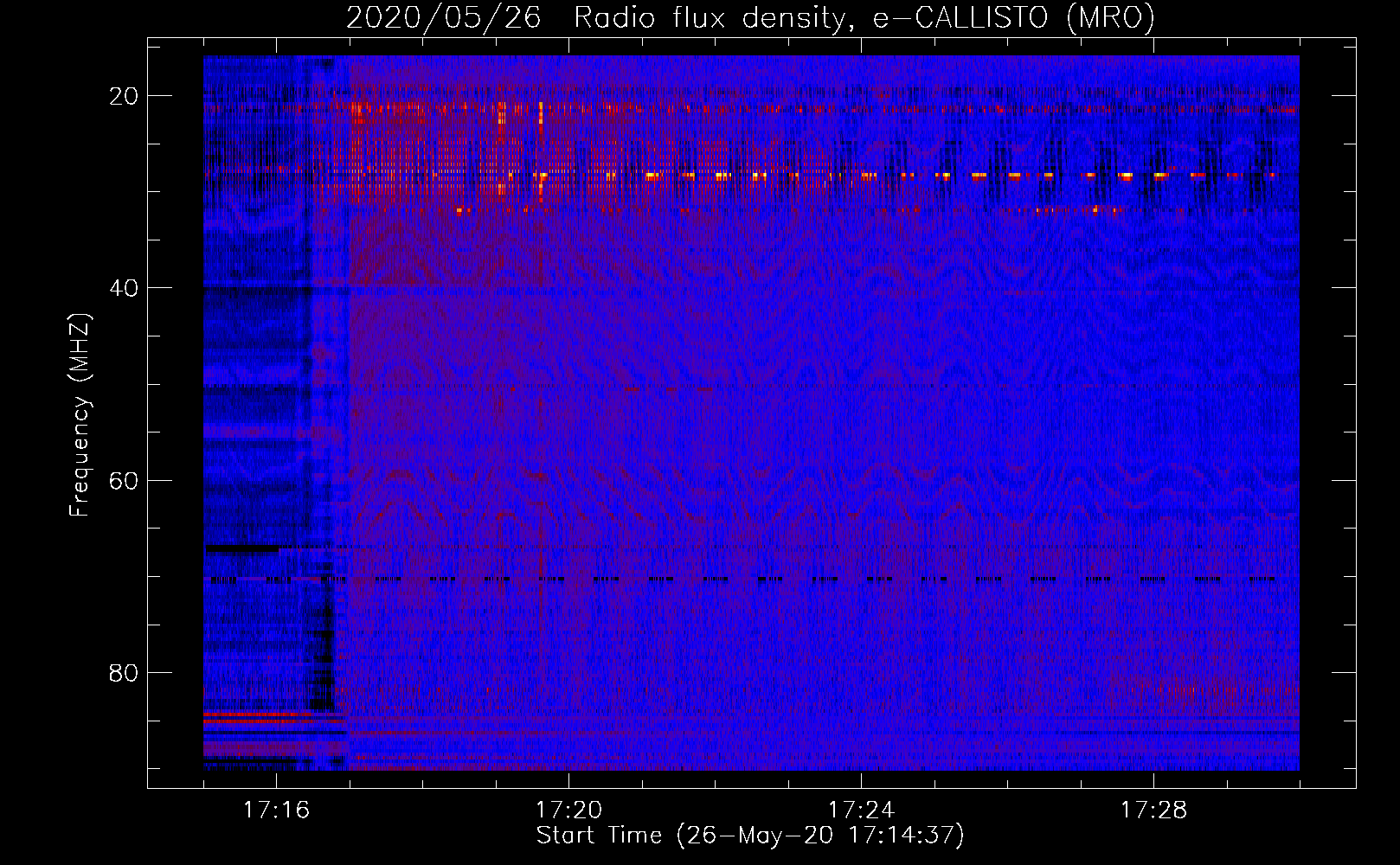Click the '17:16' time tick label
Viewport: 1400px width, 865px height.
pyautogui.click(x=276, y=811)
